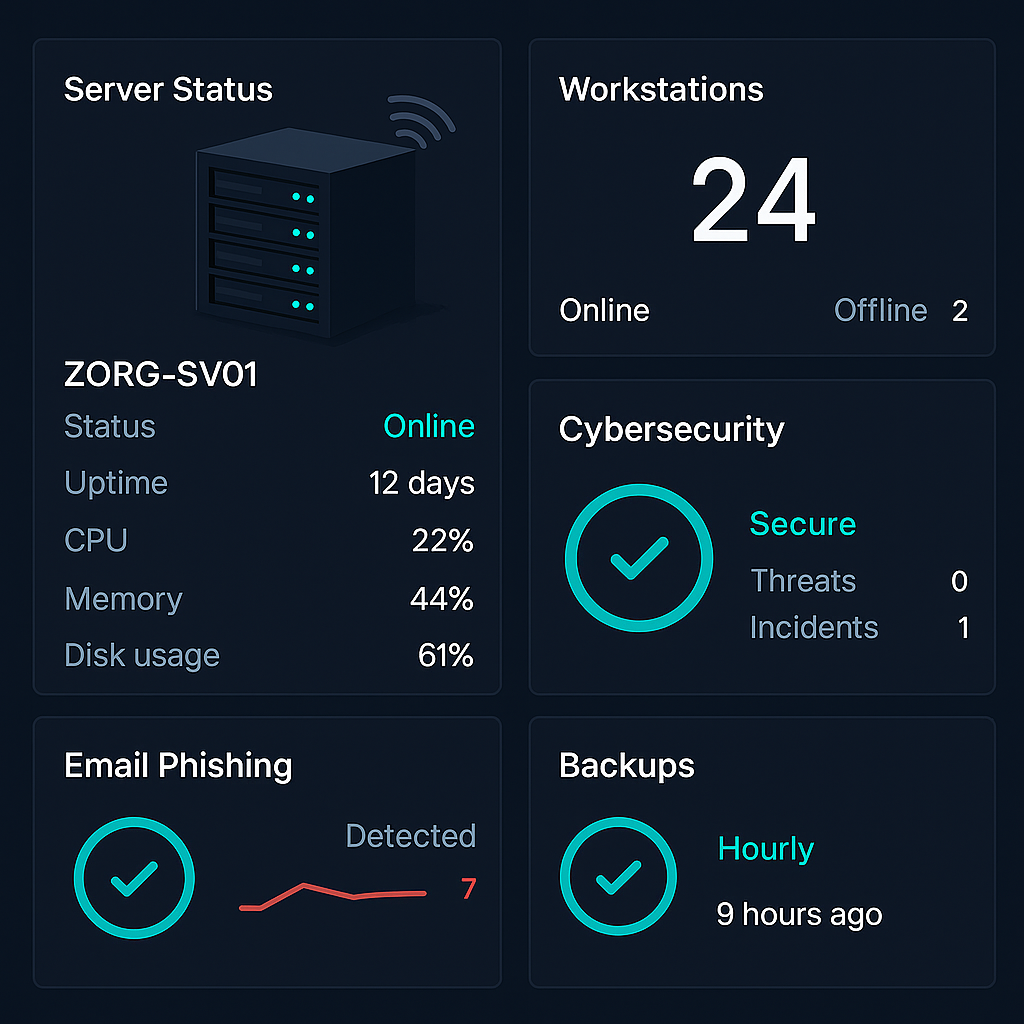
Task: Select the Offline workstations label
Action: click(880, 310)
